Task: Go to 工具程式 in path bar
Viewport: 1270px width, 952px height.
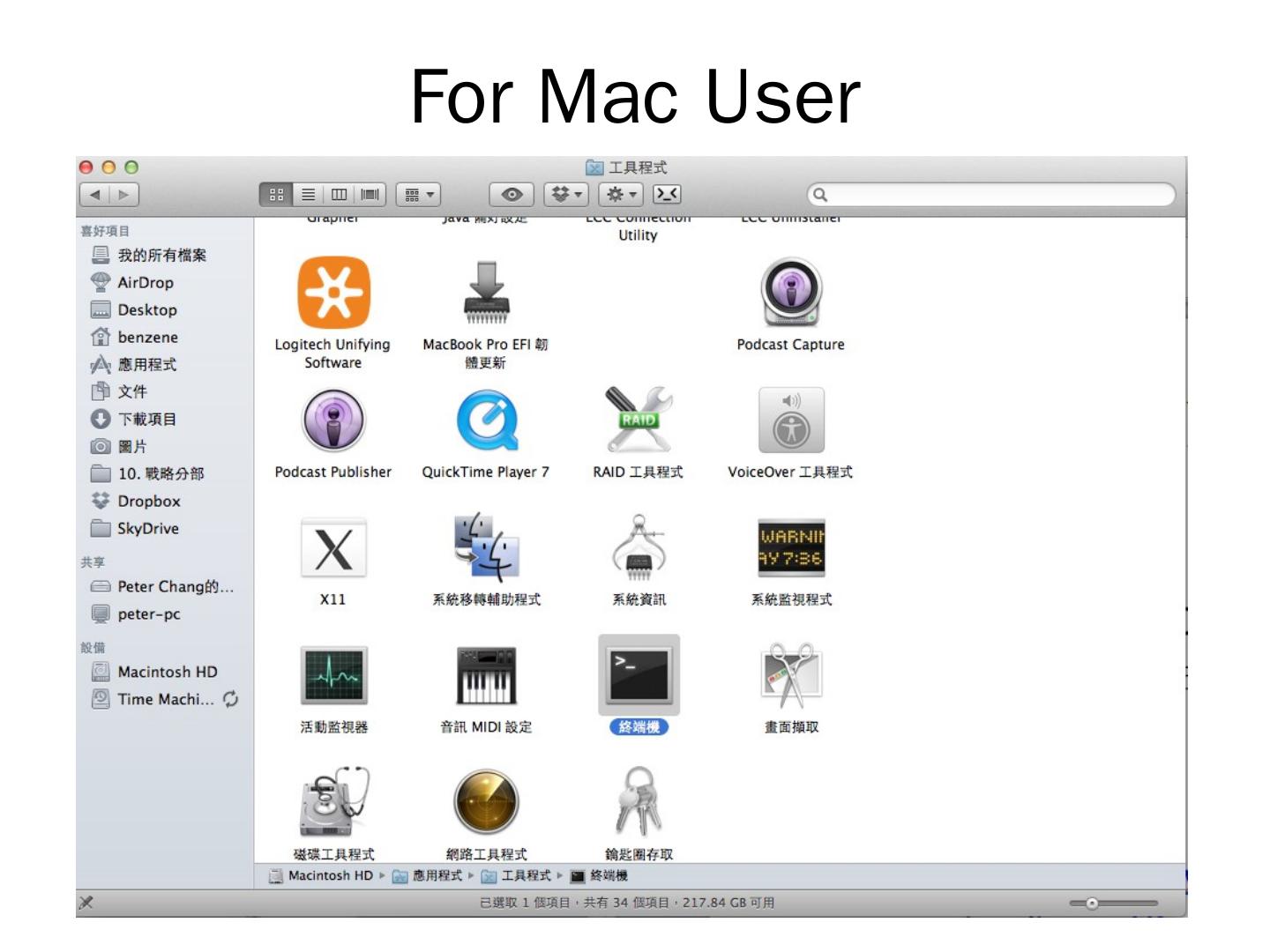Action: click(x=516, y=876)
